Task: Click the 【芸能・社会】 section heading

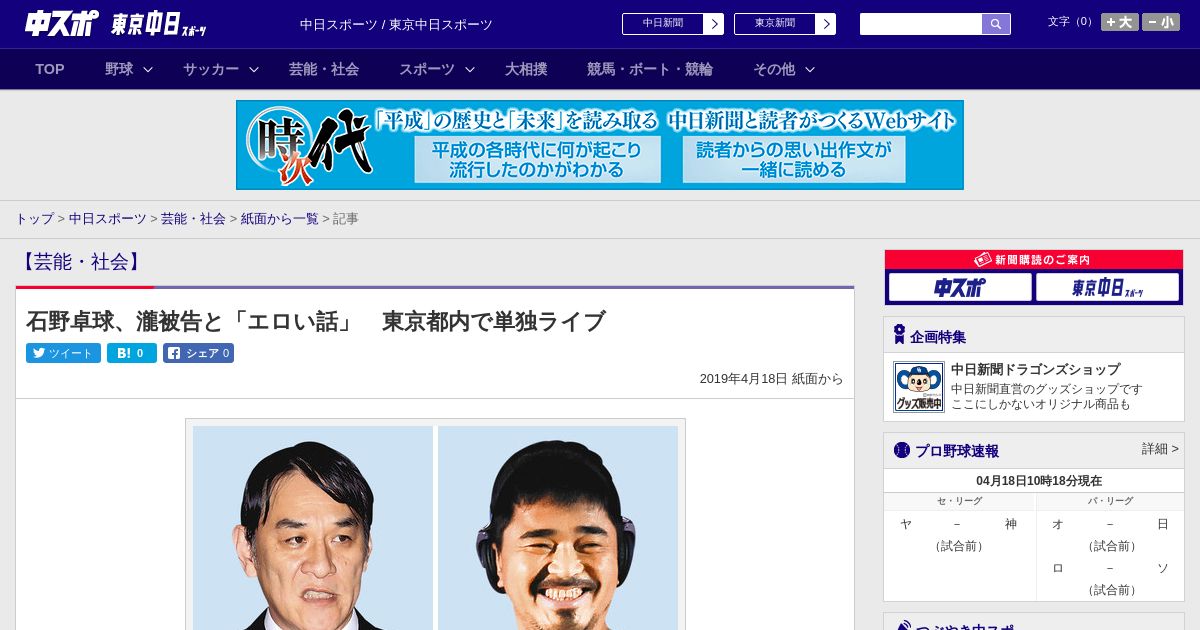Action: click(x=81, y=262)
